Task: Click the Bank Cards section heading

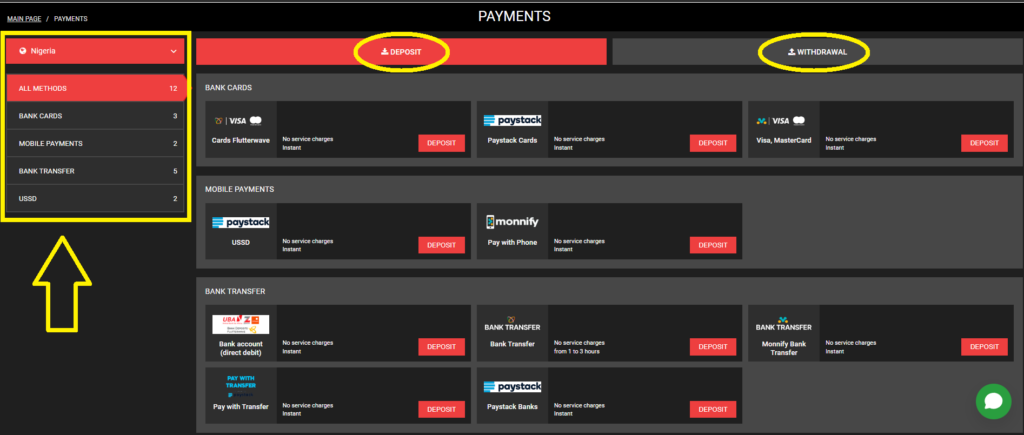Action: [229, 88]
